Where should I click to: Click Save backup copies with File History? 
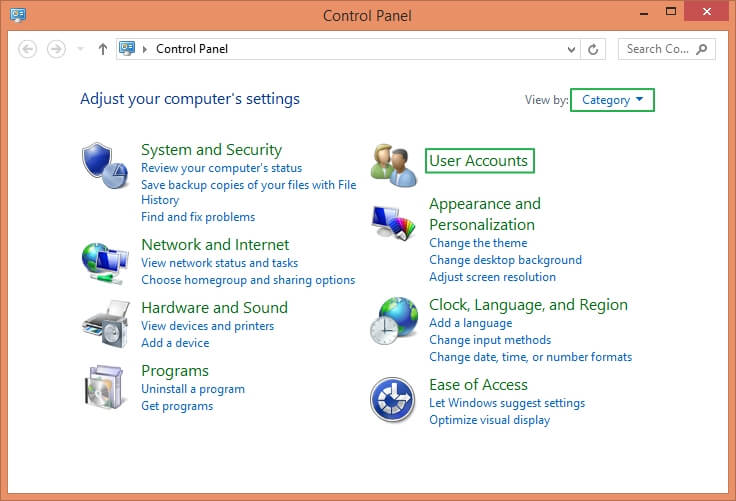249,193
